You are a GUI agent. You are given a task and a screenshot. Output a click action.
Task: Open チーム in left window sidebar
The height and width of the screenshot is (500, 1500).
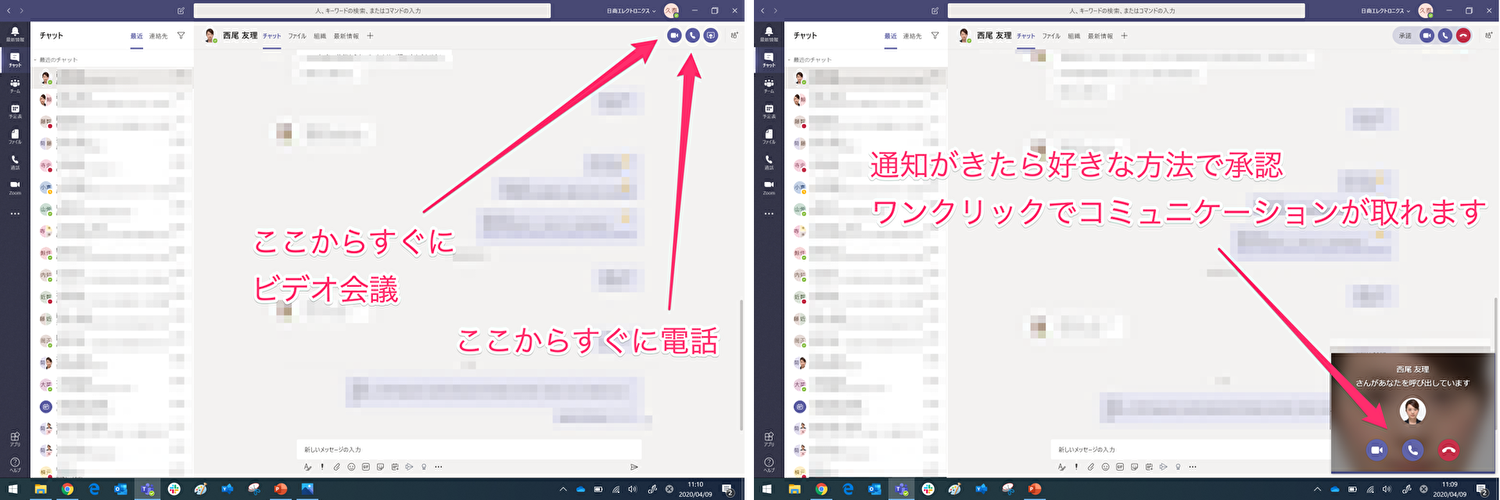pos(15,85)
